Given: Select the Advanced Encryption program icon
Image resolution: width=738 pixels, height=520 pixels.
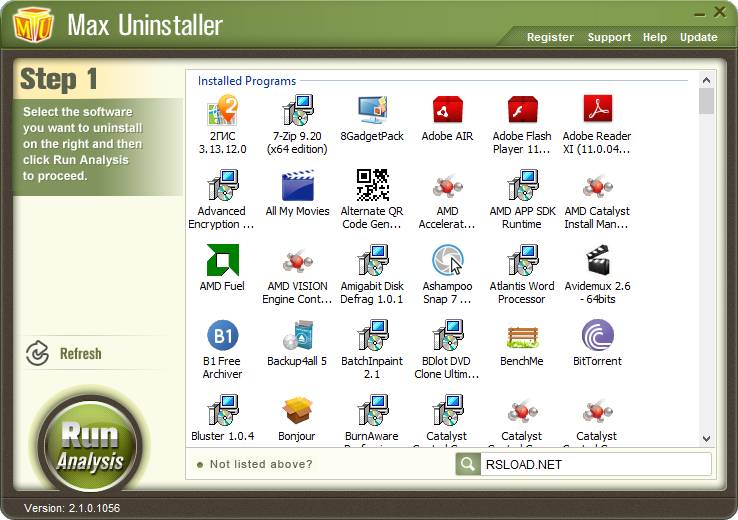Looking at the screenshot, I should click(222, 185).
